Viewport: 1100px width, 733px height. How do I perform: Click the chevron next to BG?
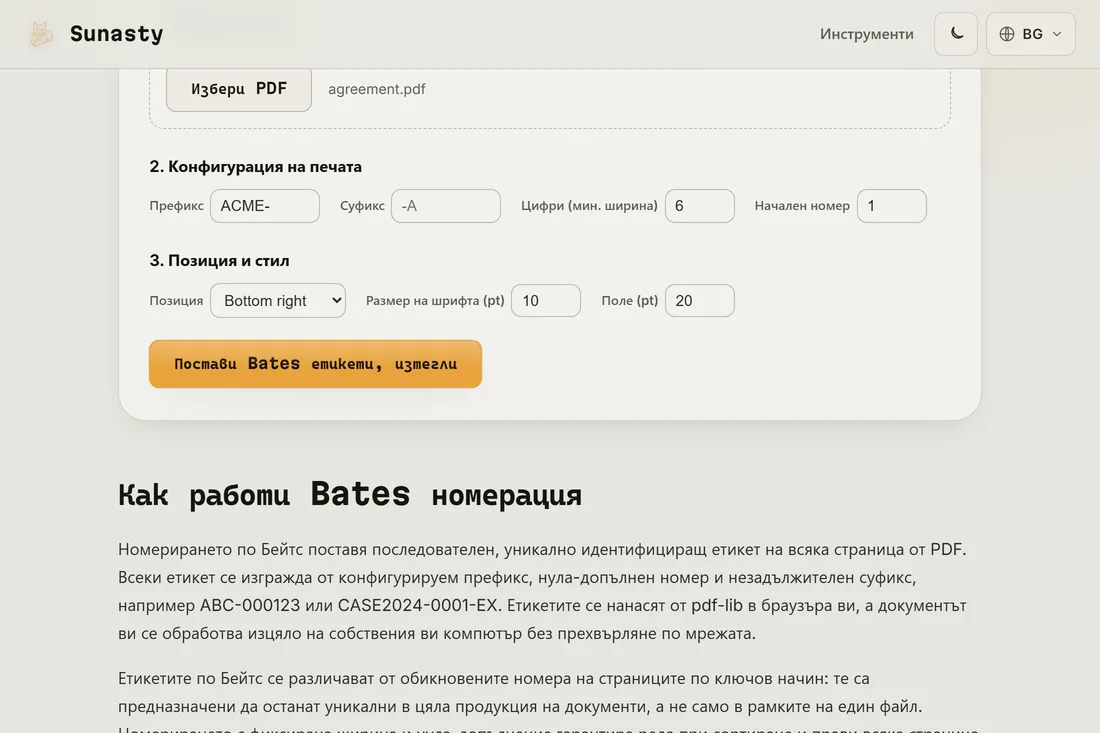click(1057, 34)
